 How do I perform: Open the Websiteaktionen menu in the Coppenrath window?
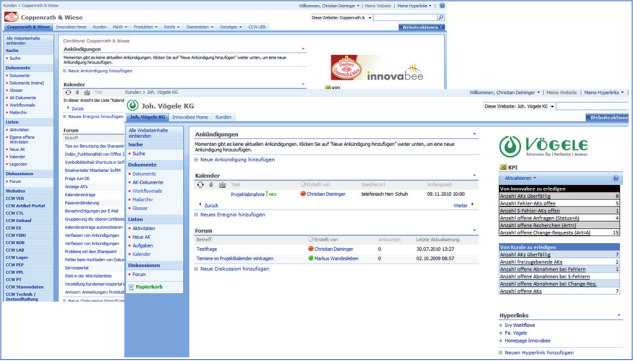(x=422, y=27)
